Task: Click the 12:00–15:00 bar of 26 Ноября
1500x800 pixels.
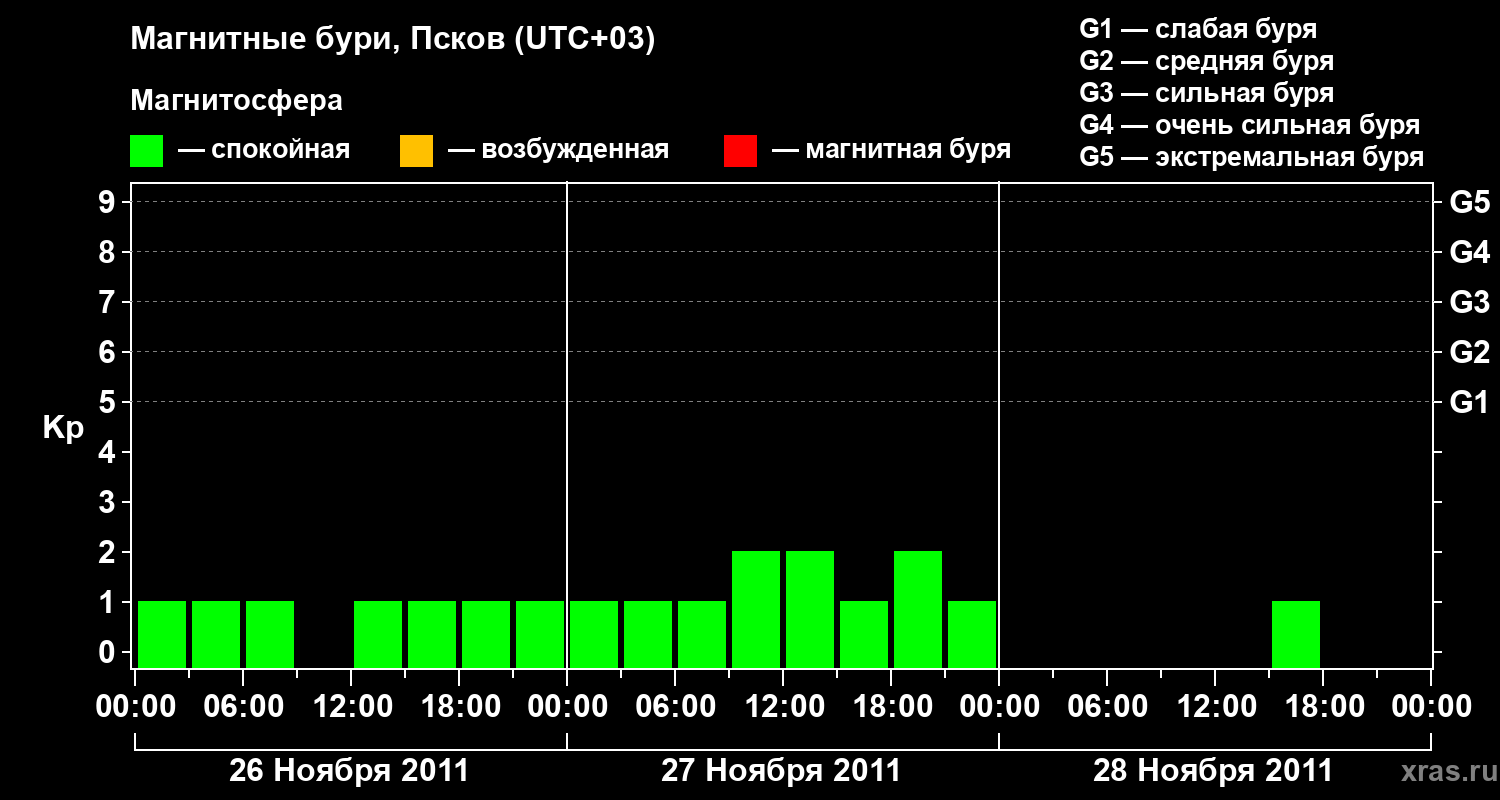Action: point(378,634)
